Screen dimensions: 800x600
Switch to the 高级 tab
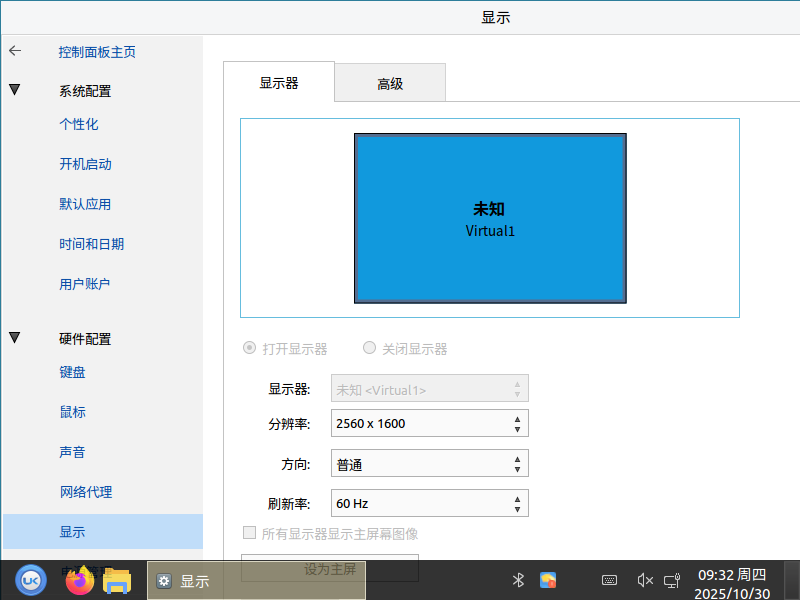[x=390, y=83]
